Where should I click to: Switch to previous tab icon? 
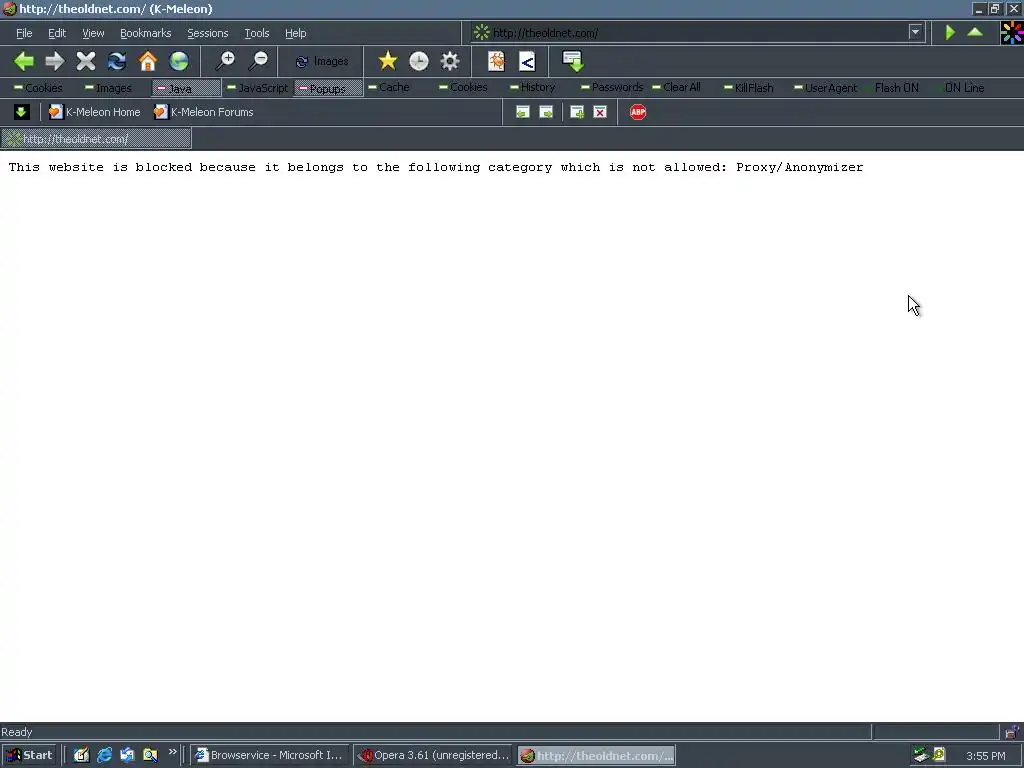[x=522, y=112]
